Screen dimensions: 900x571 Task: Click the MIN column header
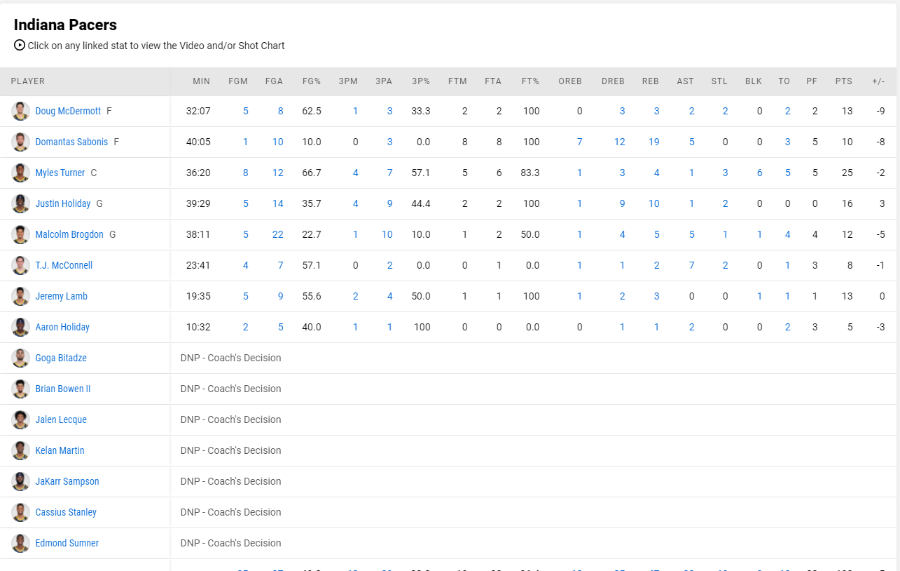coord(201,81)
